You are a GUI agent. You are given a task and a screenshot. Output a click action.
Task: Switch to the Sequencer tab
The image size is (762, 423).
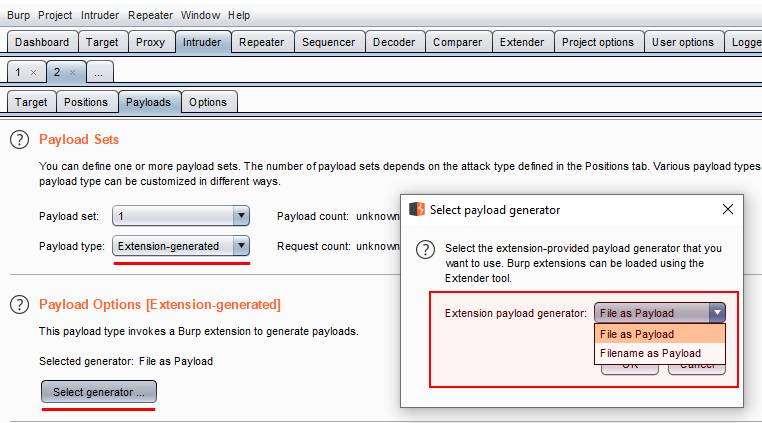pos(329,42)
